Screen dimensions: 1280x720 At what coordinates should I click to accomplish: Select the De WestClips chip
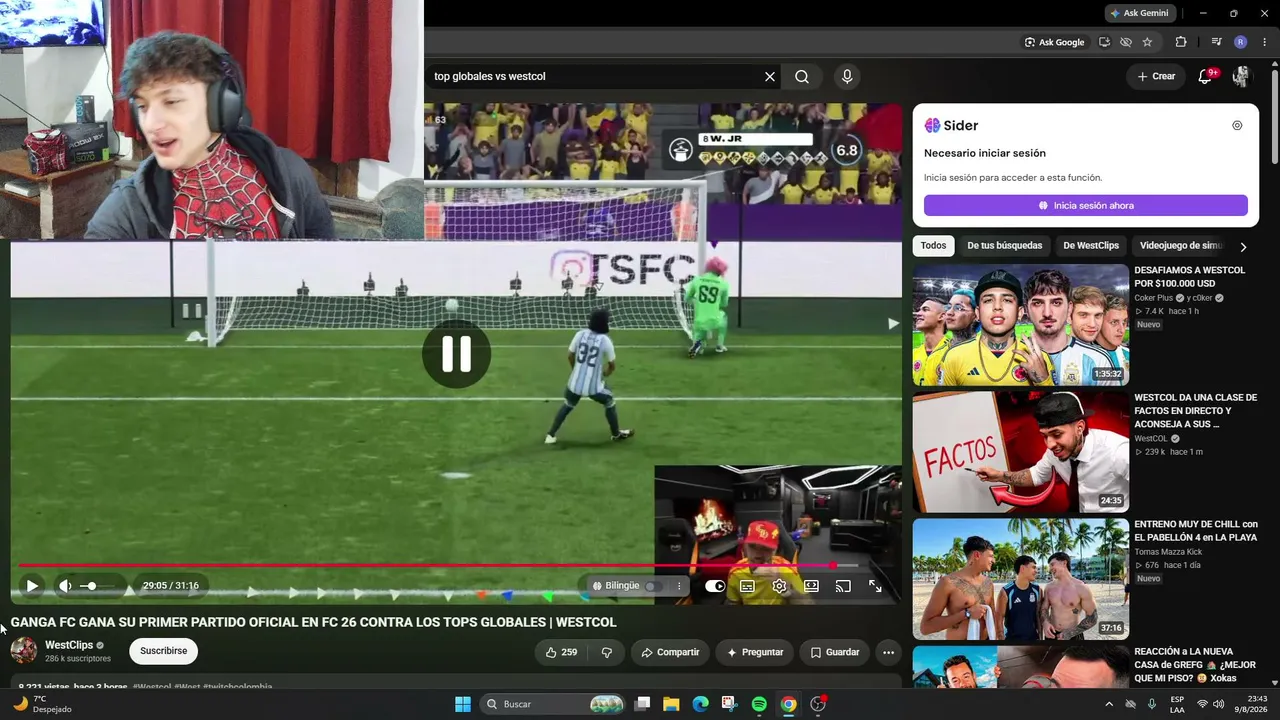(x=1091, y=246)
